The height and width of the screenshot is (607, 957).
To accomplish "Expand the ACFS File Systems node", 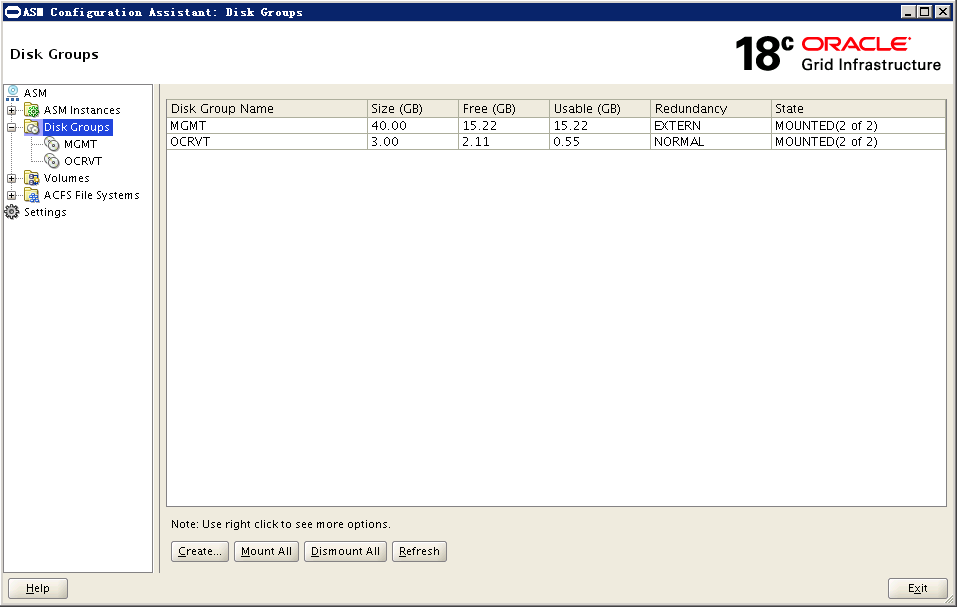I will coord(11,195).
